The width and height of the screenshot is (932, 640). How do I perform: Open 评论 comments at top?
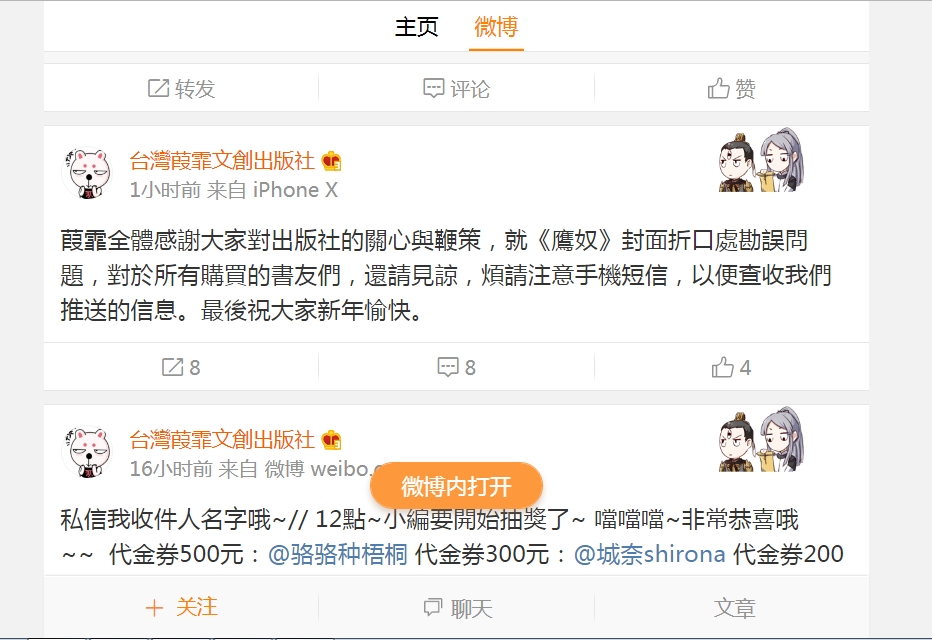pos(456,89)
